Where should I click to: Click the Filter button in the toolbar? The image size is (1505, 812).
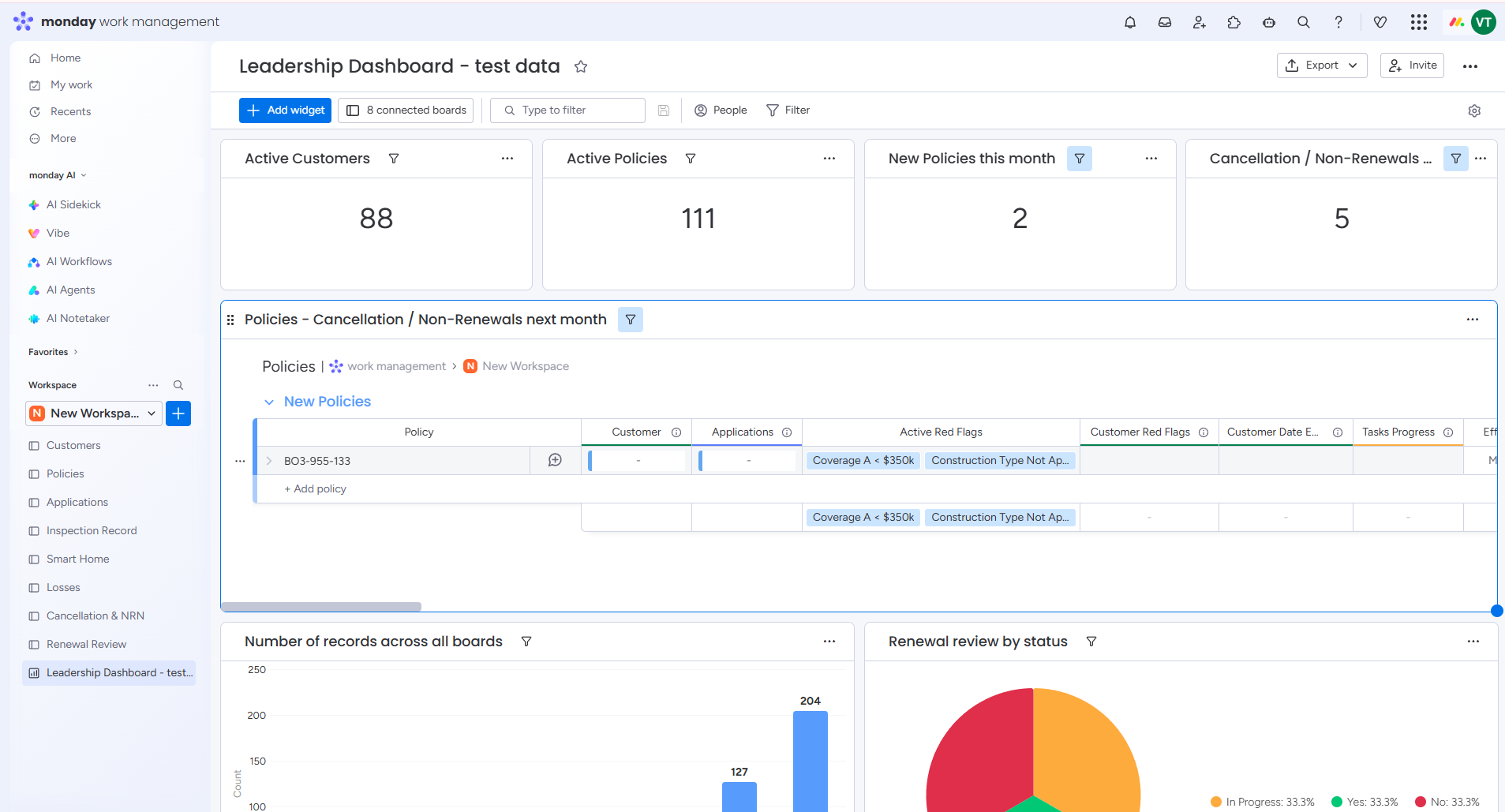click(788, 110)
